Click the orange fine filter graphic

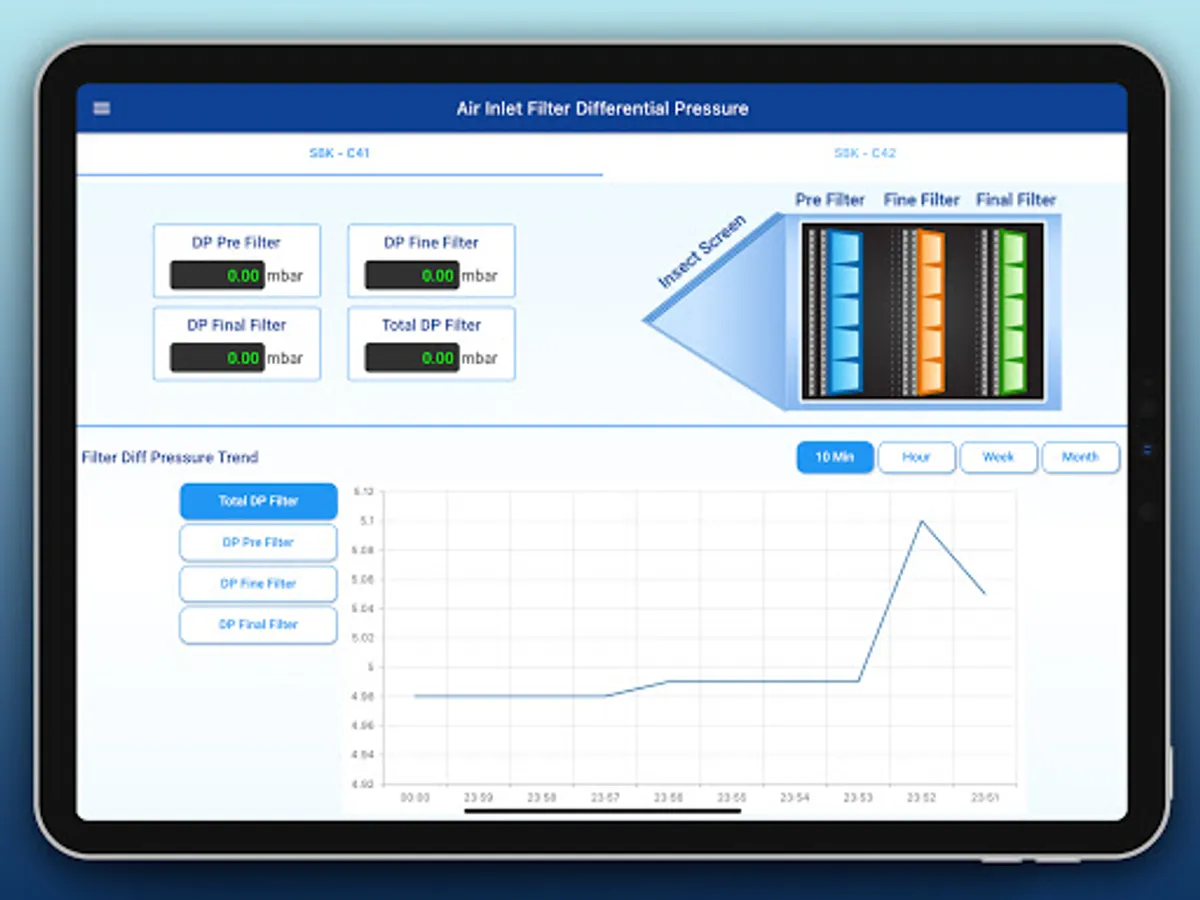(930, 312)
